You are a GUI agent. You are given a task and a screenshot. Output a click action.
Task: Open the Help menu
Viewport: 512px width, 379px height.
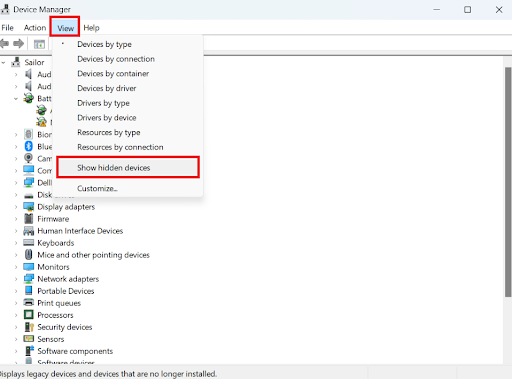pos(91,28)
